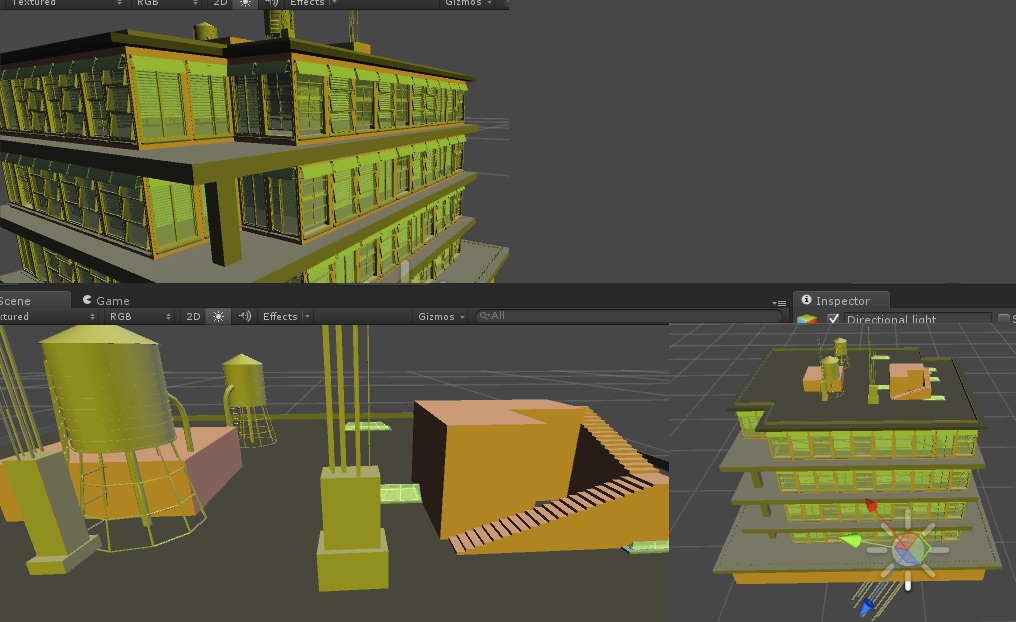The width and height of the screenshot is (1016, 622).
Task: Switch to the Game tab
Action: [106, 301]
